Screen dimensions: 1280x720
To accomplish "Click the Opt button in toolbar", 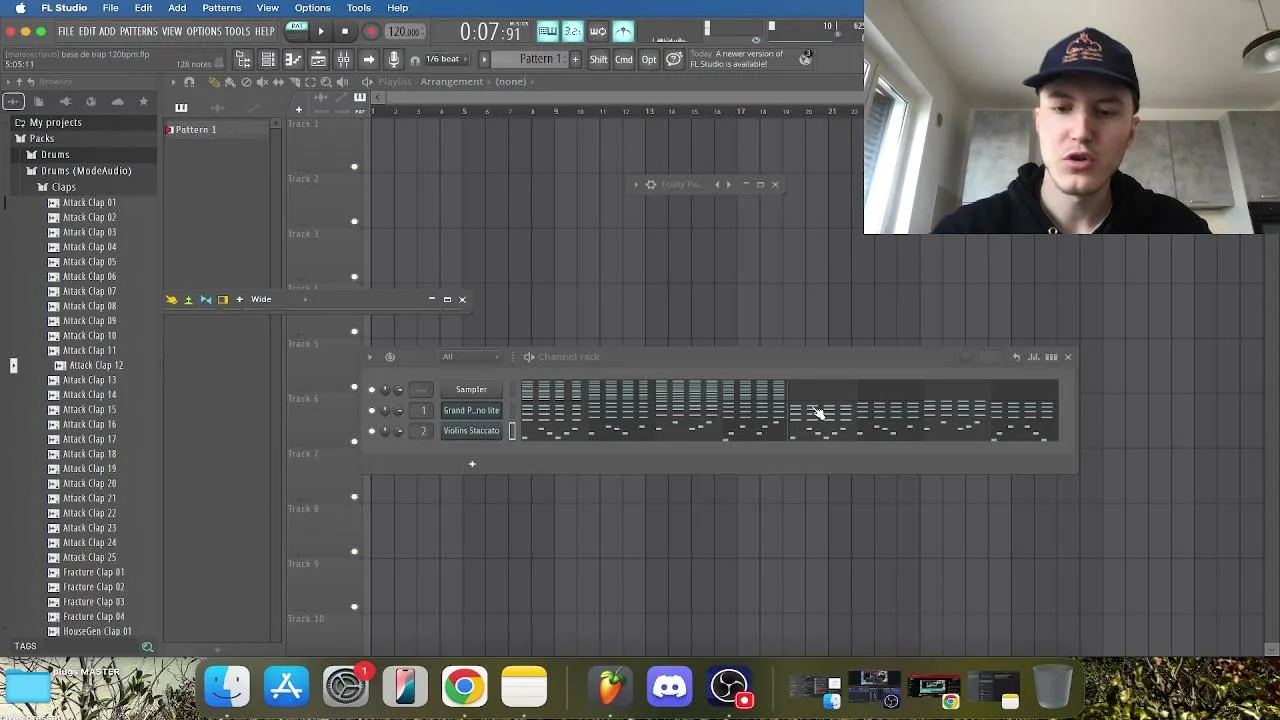I will (649, 60).
